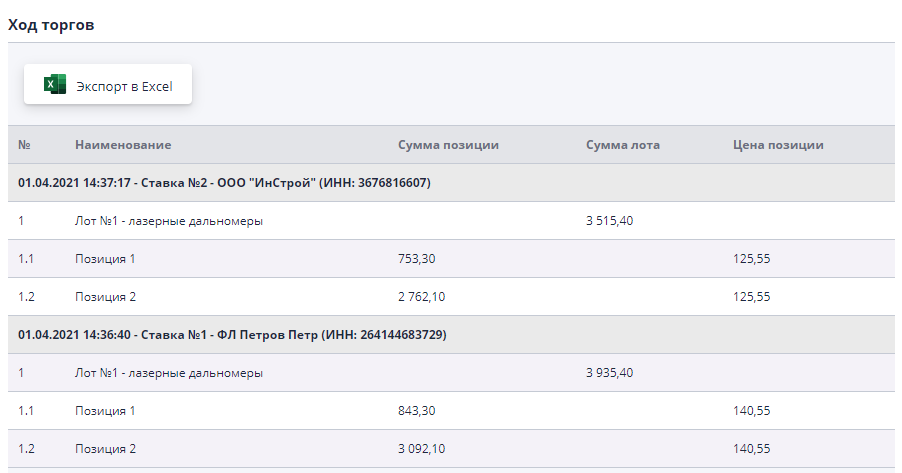The height and width of the screenshot is (473, 902).
Task: Select the "Цена позиции" column header
Action: (778, 145)
